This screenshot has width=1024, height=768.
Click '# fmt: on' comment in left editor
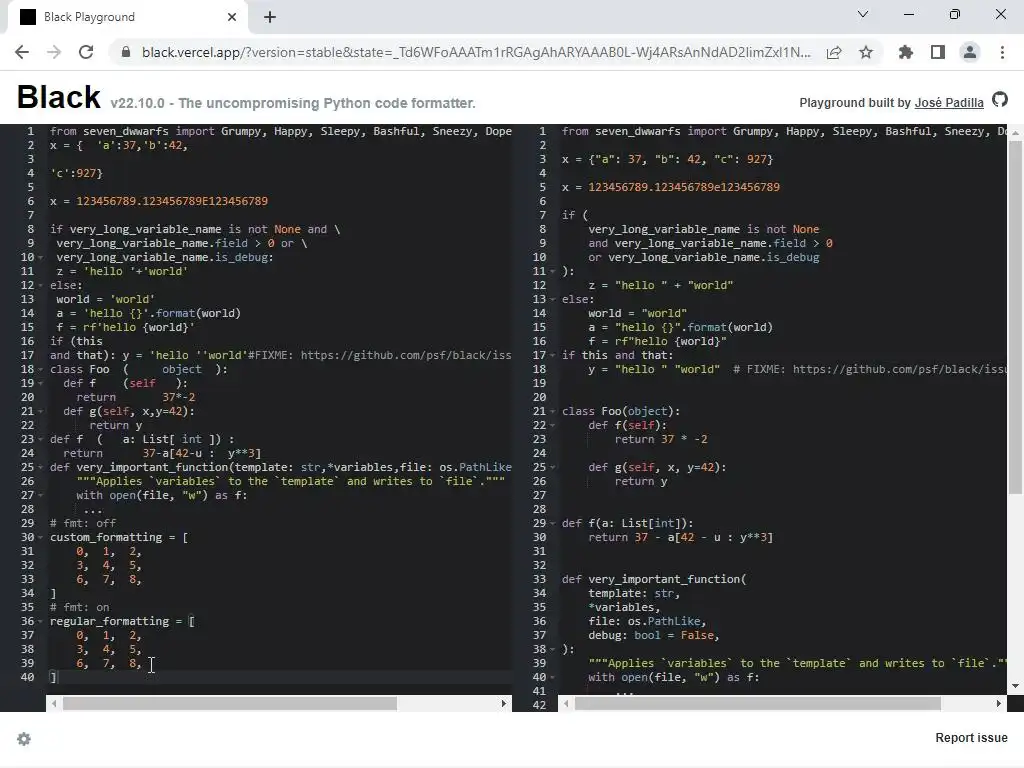point(80,607)
